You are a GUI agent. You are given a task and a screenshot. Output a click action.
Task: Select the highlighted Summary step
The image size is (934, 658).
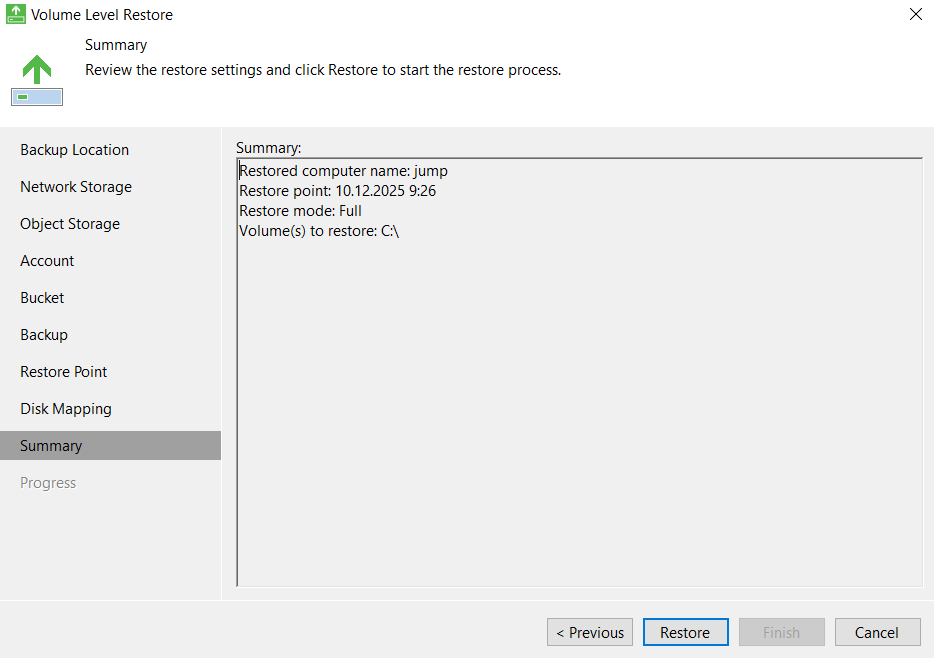click(x=51, y=446)
